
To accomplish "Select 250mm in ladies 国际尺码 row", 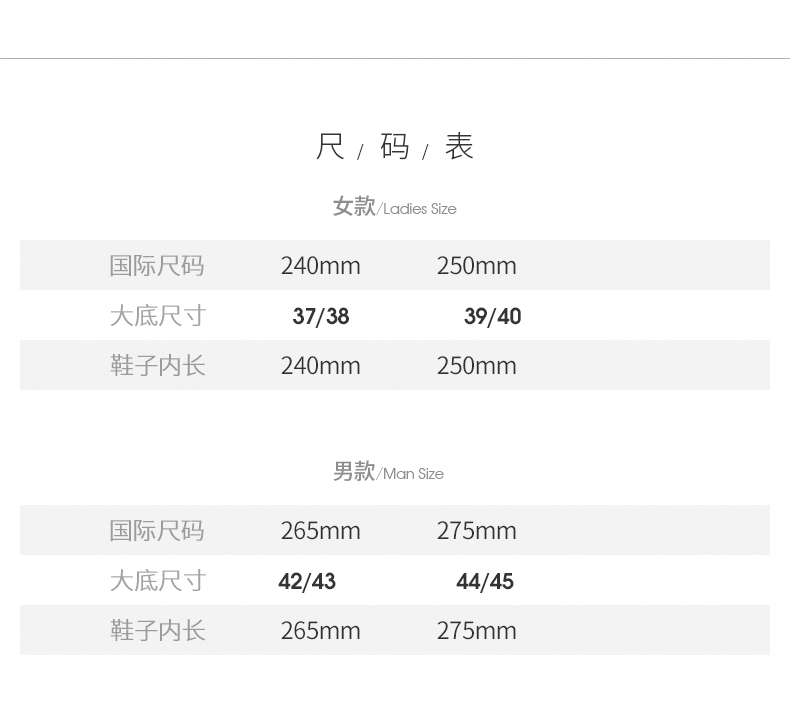I will pyautogui.click(x=476, y=266).
